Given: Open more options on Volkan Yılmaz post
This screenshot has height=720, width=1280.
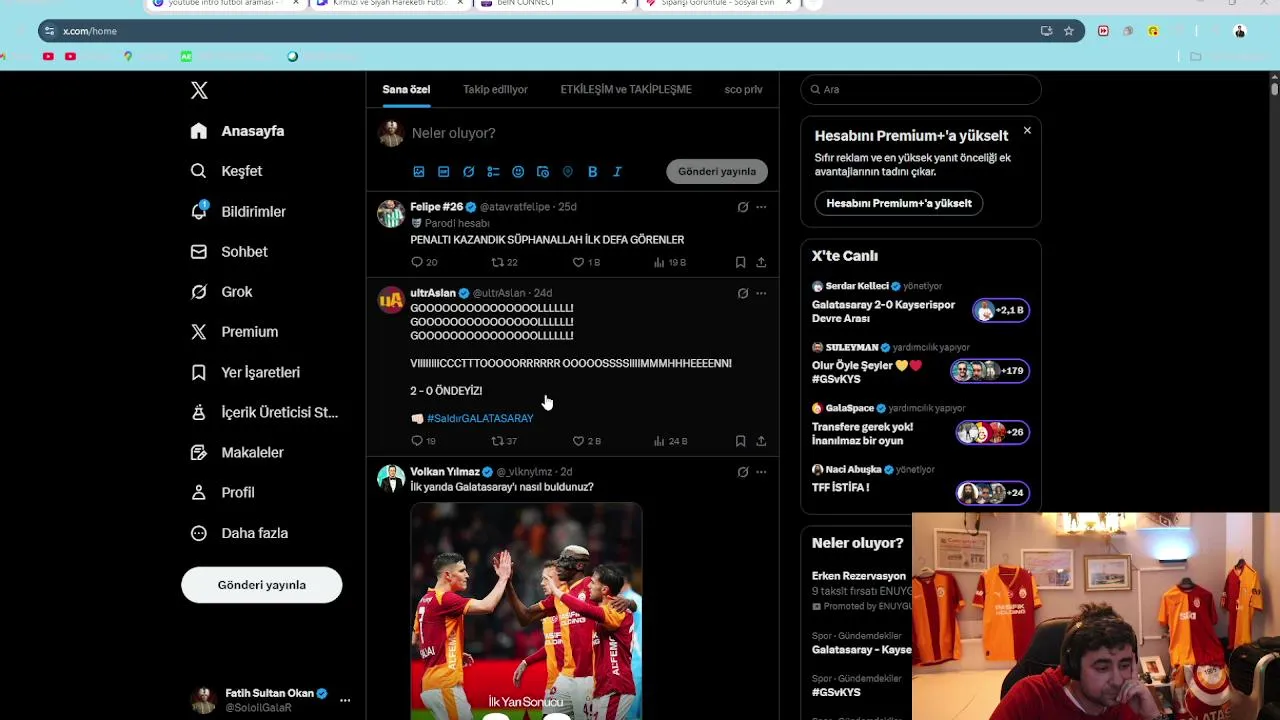Looking at the screenshot, I should tap(761, 472).
